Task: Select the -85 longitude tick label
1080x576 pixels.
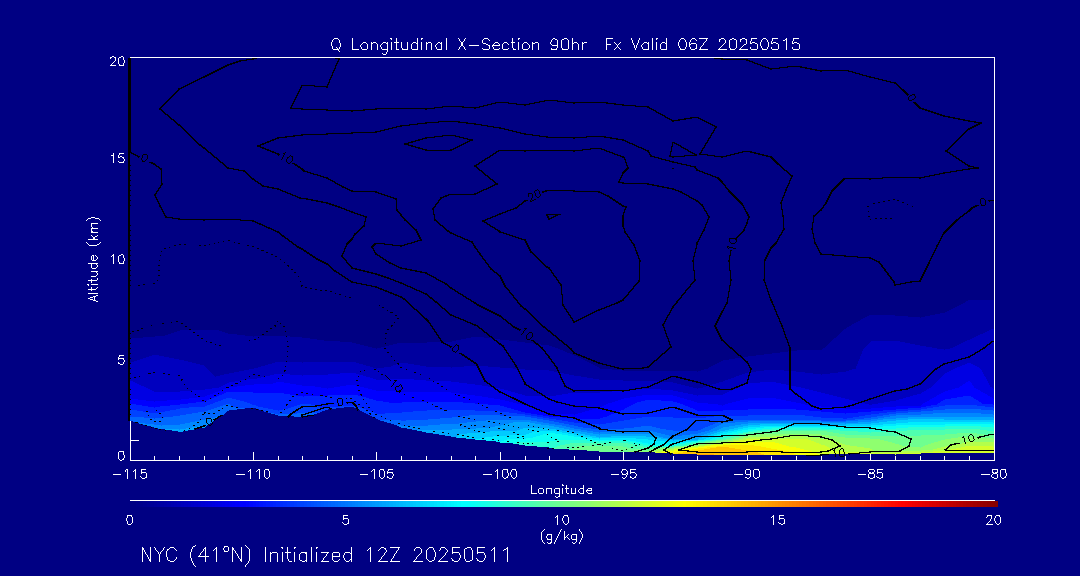Action: click(870, 476)
